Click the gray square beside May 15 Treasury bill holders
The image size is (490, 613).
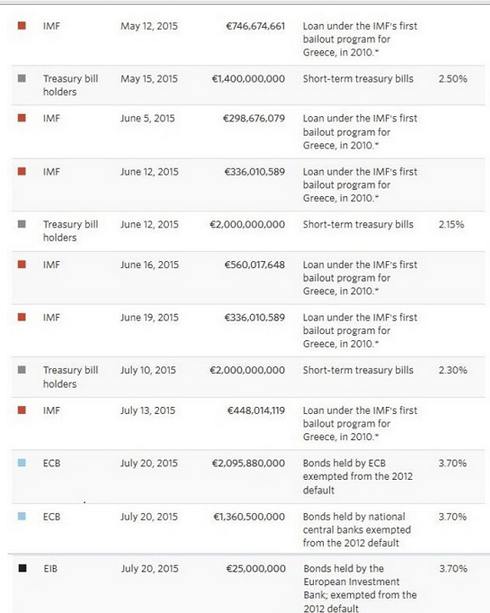click(x=22, y=78)
